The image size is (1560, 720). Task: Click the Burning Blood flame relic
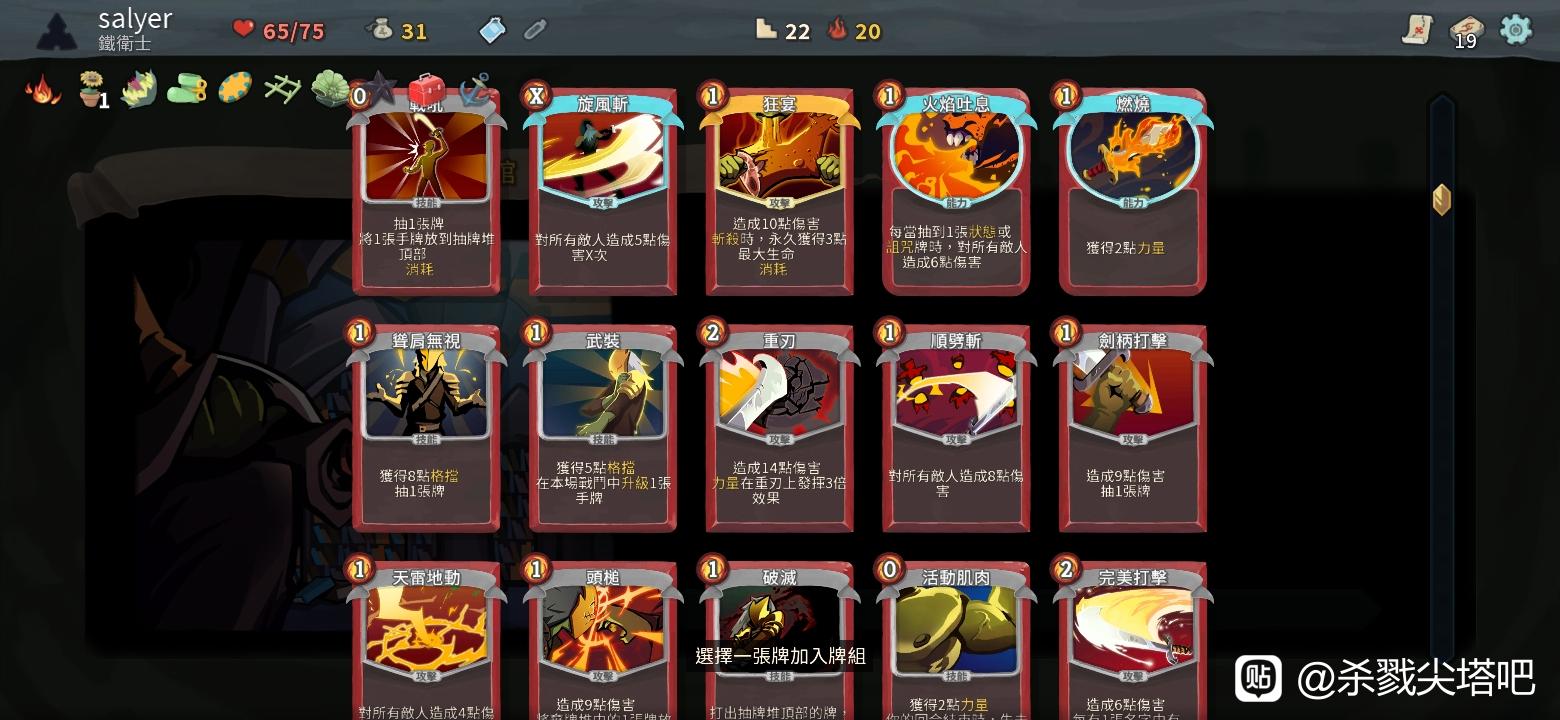point(42,90)
